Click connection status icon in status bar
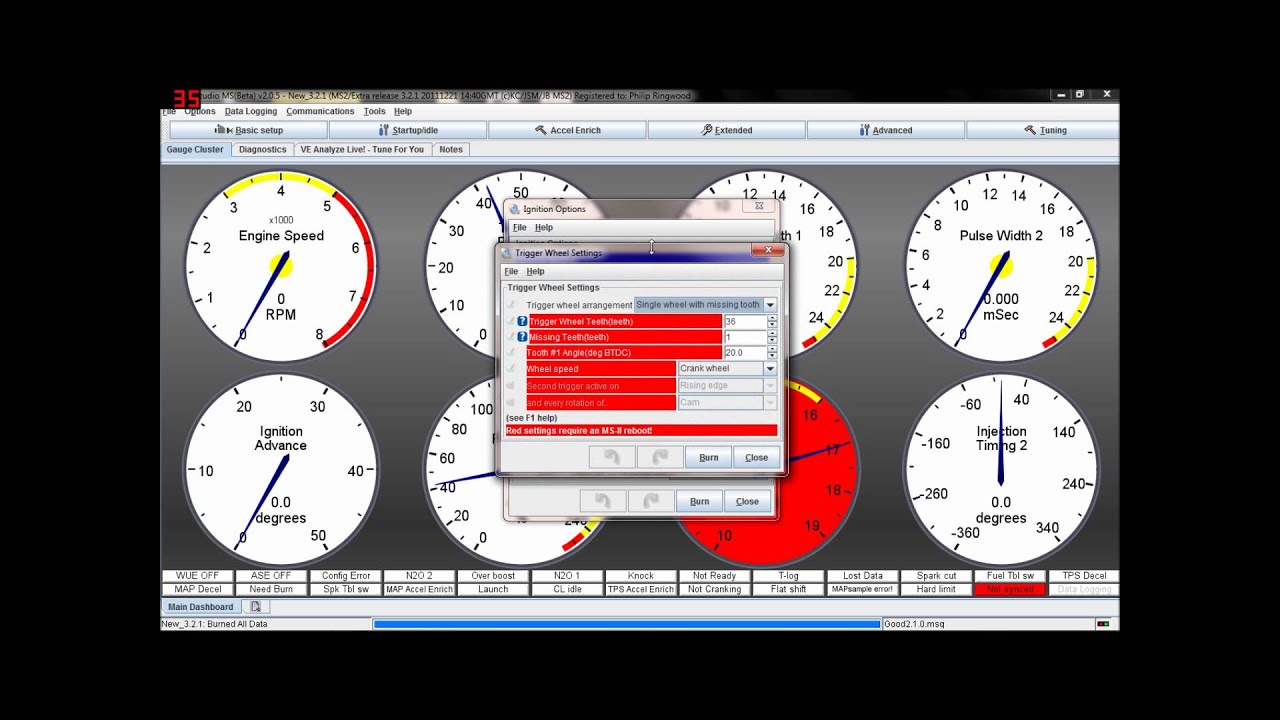The image size is (1280, 720). coord(1103,624)
